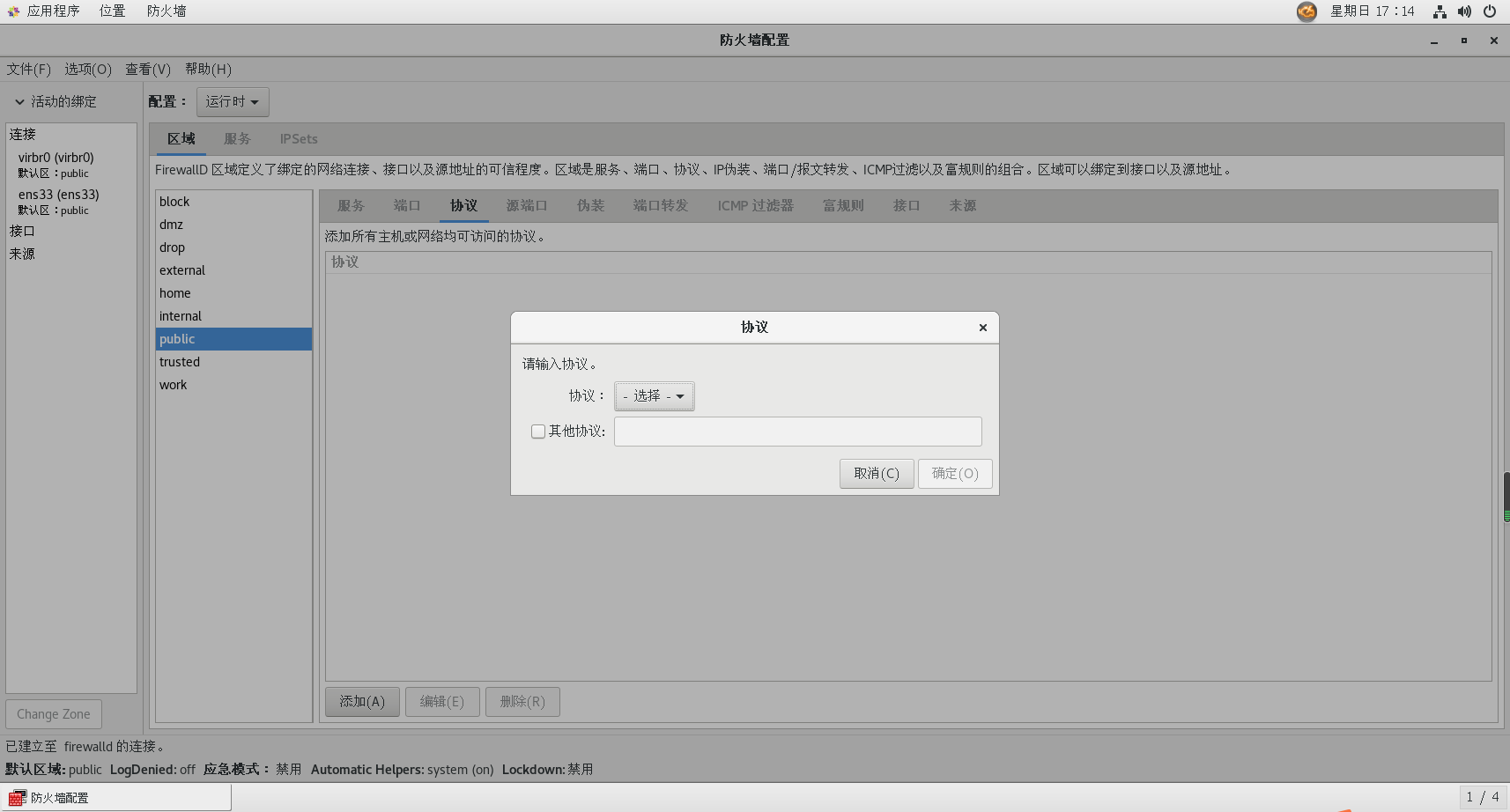
Task: Open the 查看(V) menu
Action: pos(148,70)
